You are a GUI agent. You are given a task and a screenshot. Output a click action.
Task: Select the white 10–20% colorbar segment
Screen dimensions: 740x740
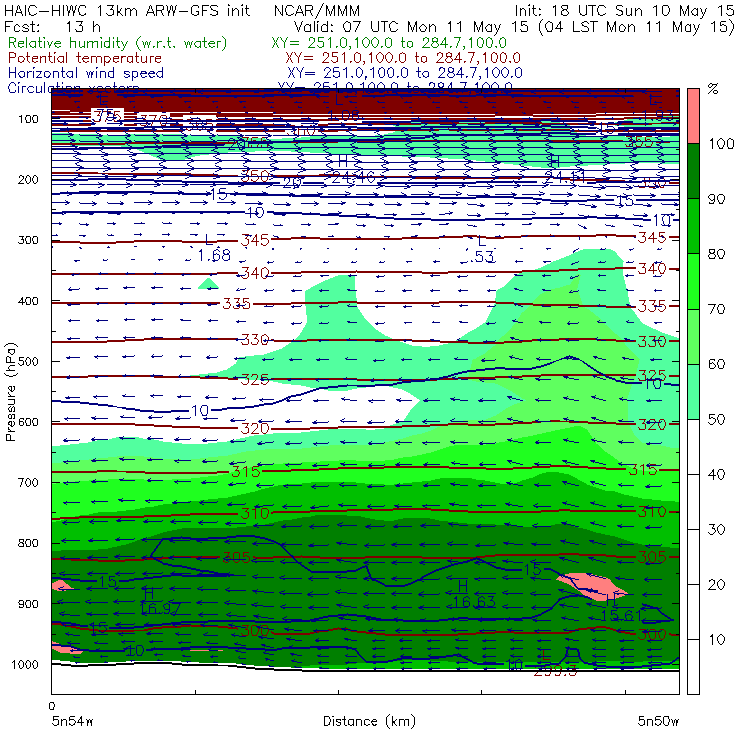(x=693, y=612)
